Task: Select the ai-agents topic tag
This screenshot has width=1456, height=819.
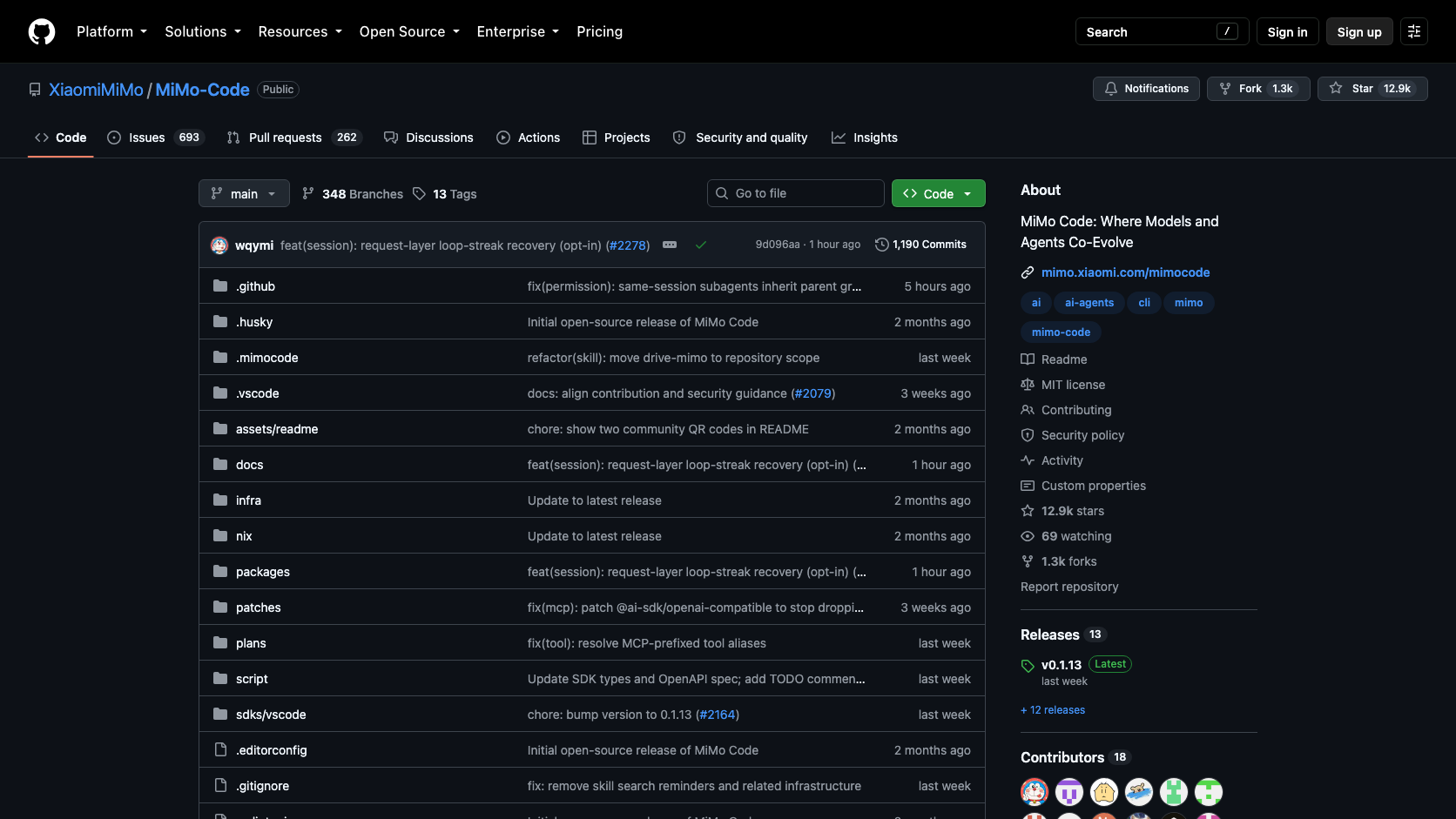Action: pyautogui.click(x=1089, y=303)
